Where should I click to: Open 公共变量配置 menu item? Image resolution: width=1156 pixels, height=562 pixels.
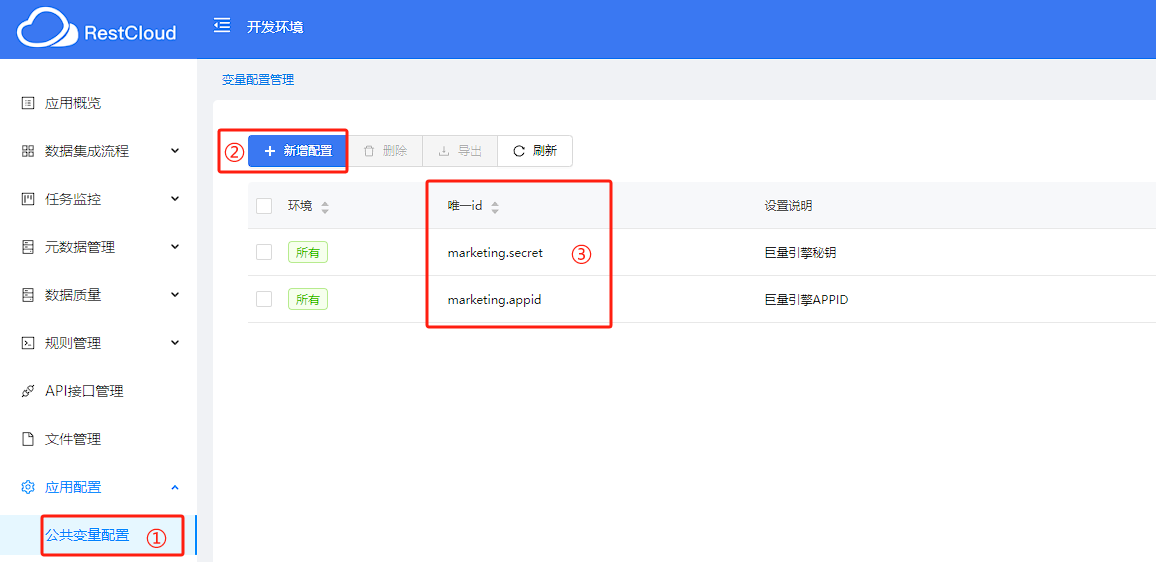pyautogui.click(x=87, y=535)
